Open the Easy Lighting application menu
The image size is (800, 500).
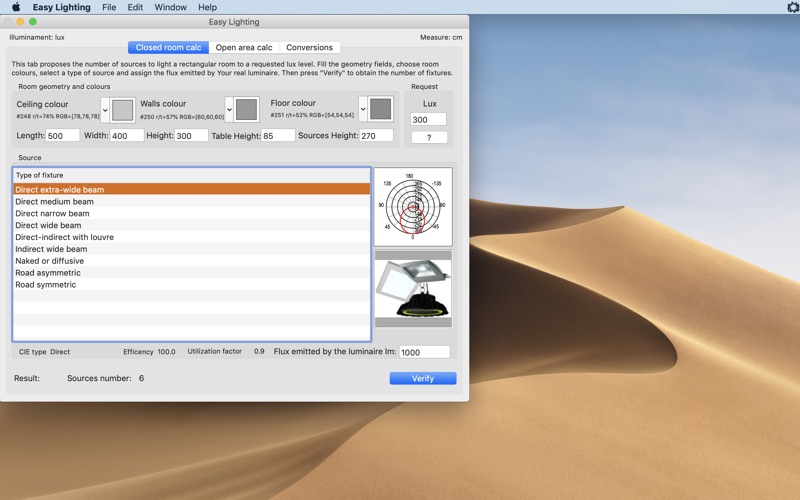click(x=62, y=7)
